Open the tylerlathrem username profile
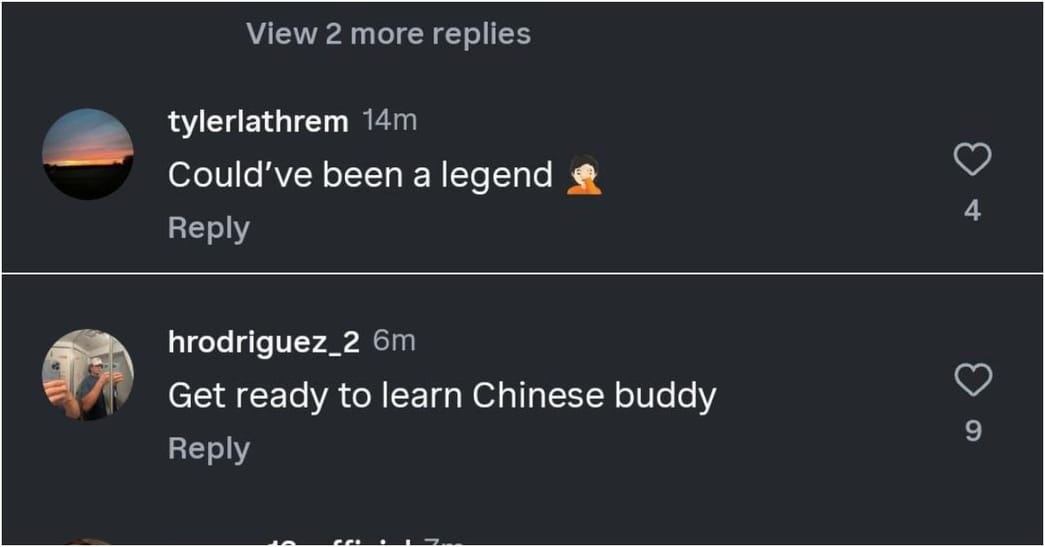The width and height of the screenshot is (1045, 547). point(258,122)
